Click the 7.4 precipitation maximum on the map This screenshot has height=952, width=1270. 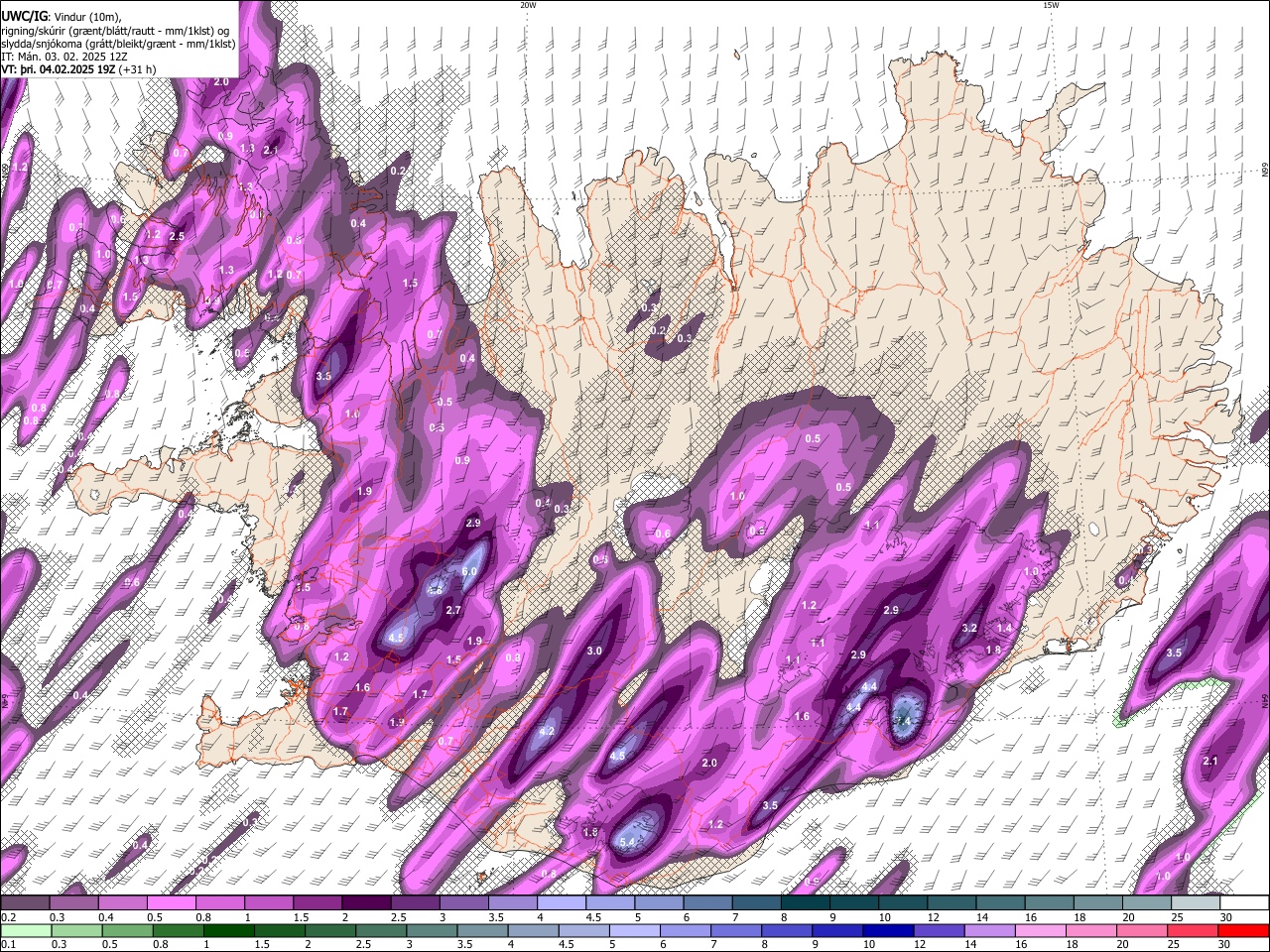[x=903, y=721]
